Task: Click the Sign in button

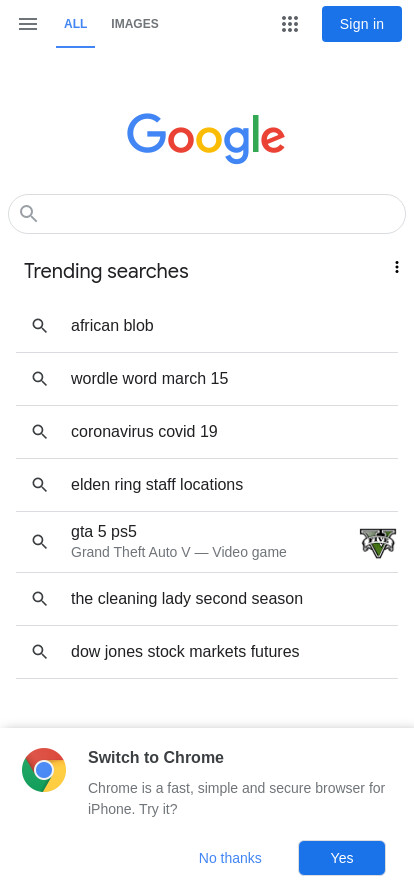Action: pyautogui.click(x=362, y=24)
